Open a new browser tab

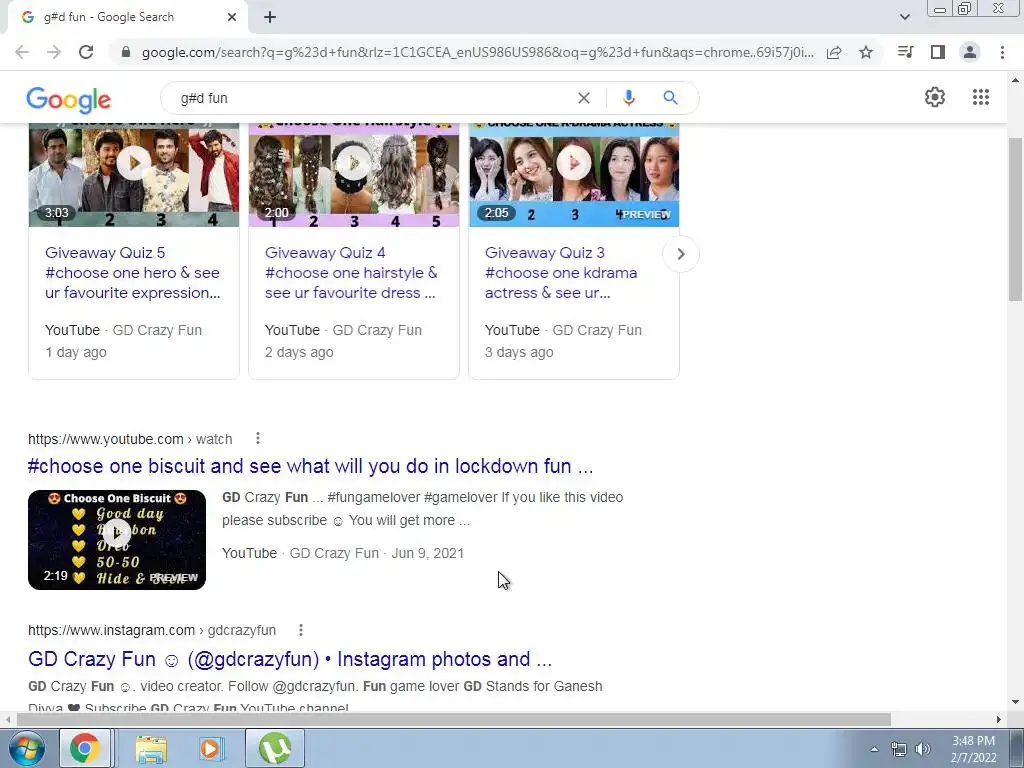click(x=270, y=17)
